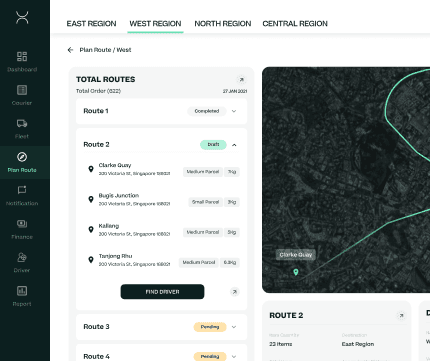Click the app logo in sidebar
Screen dimensions: 430x361
22,17
